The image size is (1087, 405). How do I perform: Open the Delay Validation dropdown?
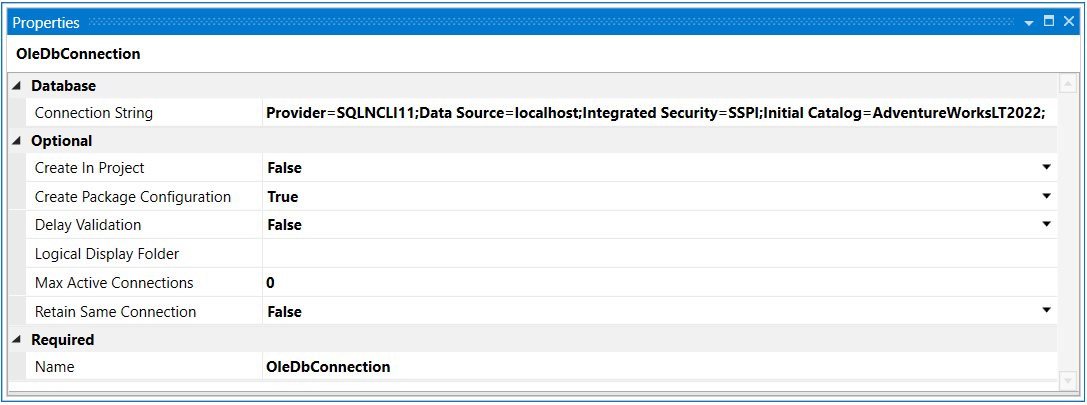[x=1046, y=225]
